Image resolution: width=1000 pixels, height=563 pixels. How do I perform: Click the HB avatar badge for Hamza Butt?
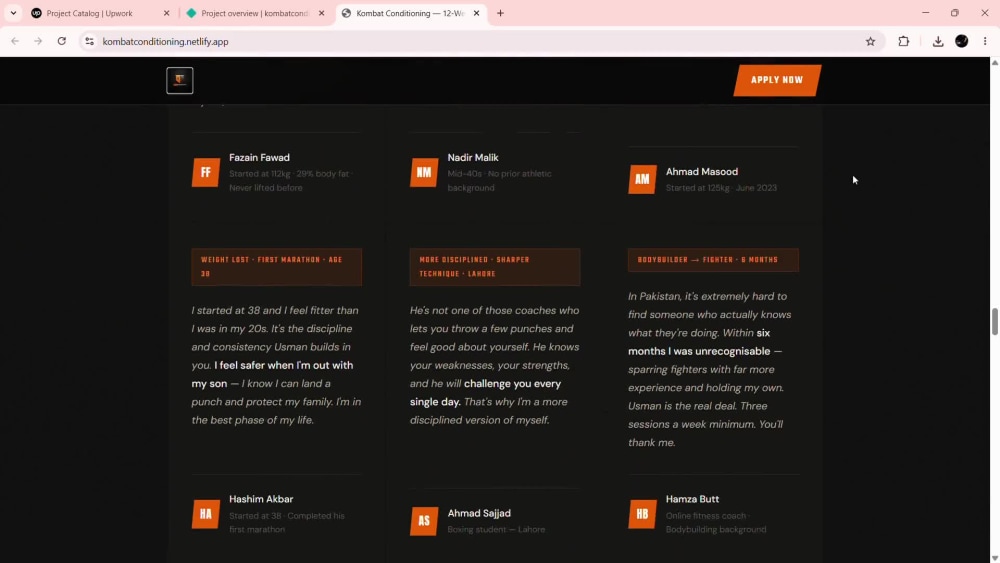pos(642,515)
